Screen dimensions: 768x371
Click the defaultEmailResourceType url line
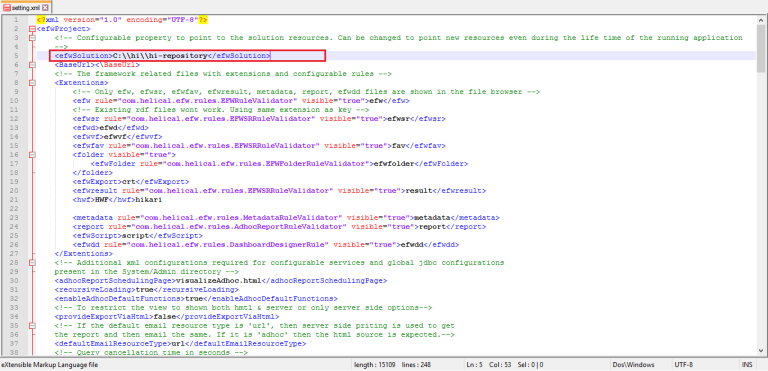180,344
